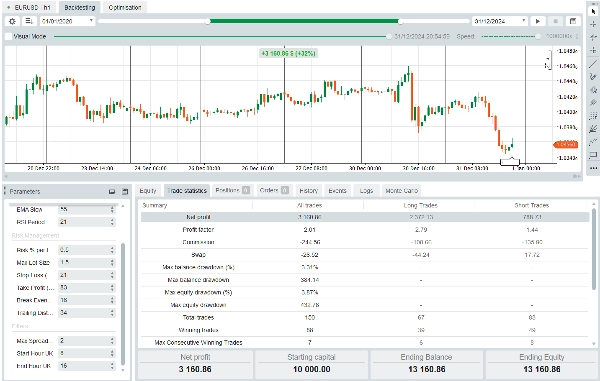Select the Net profit row in Summary
This screenshot has height=381, width=600.
pyautogui.click(x=365, y=217)
